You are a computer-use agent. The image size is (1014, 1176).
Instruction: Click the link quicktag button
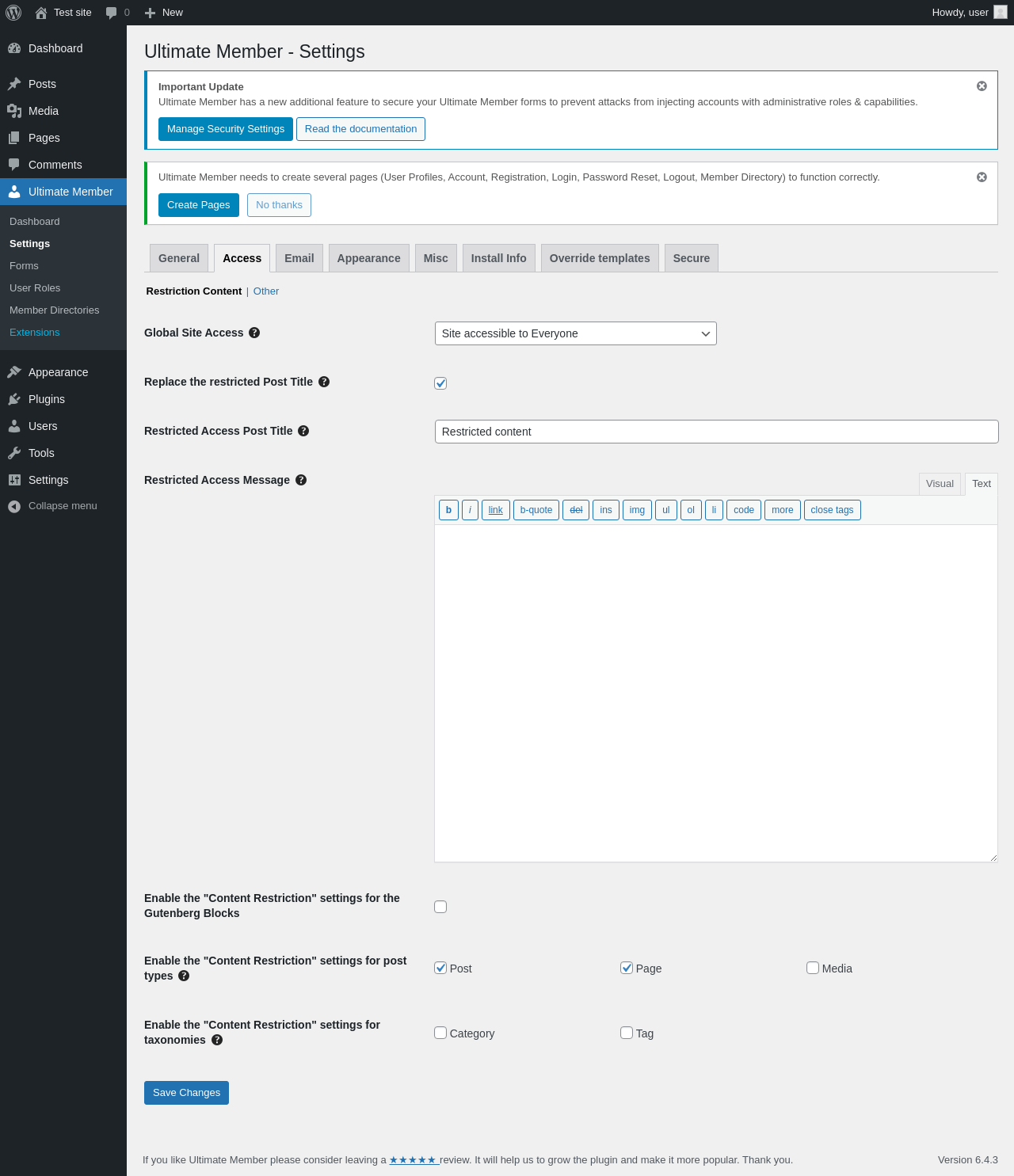(496, 510)
